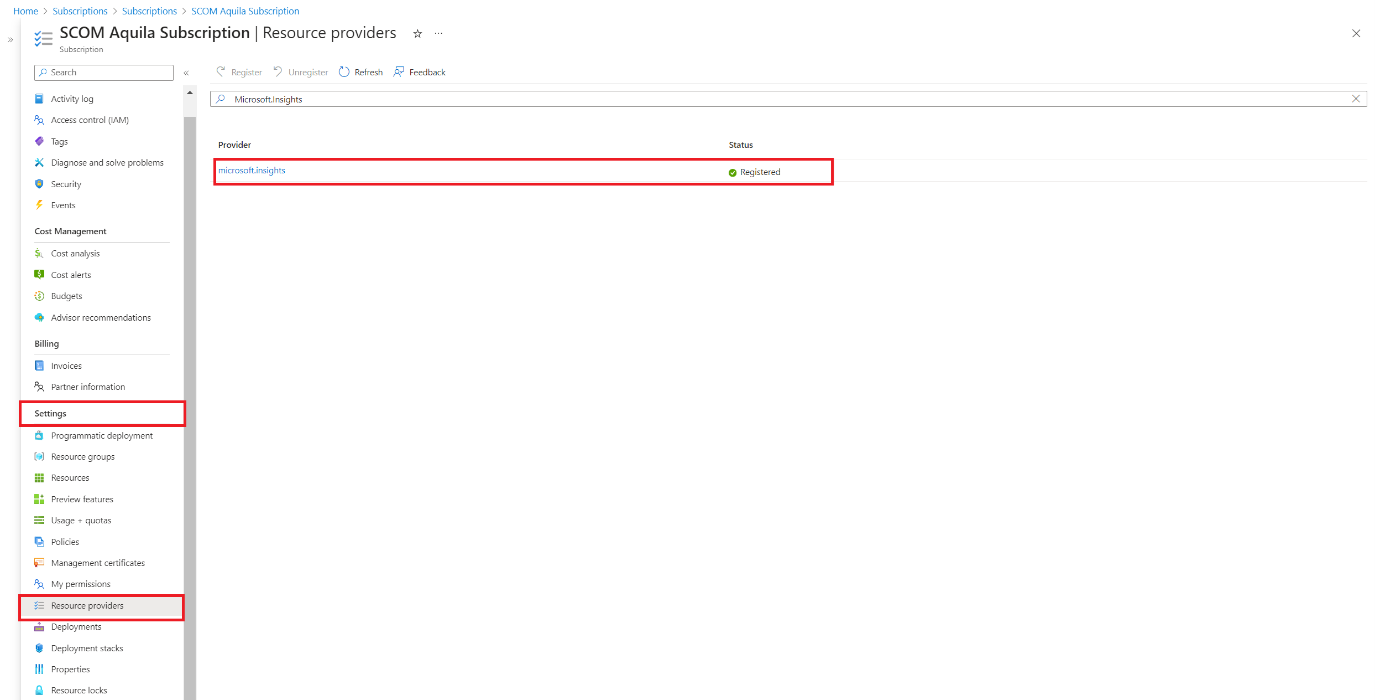The height and width of the screenshot is (700, 1375).
Task: Clear the Microsoft.Insights search filter
Action: pos(1356,98)
